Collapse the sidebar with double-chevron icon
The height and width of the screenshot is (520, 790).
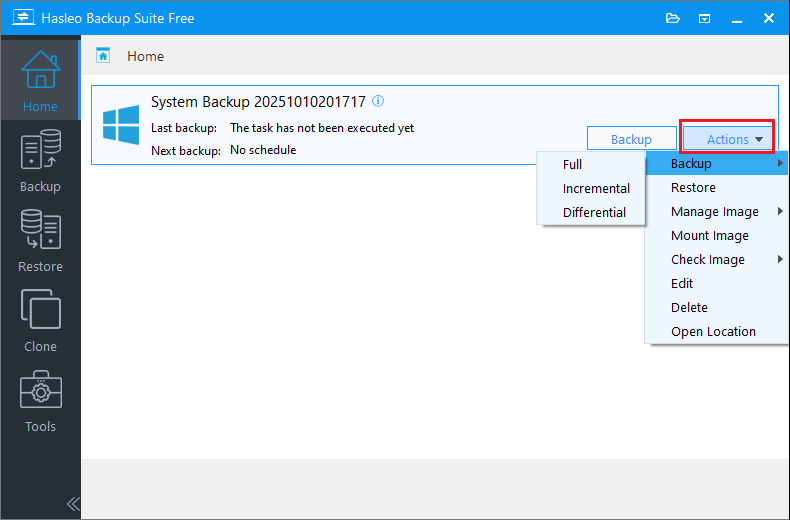point(73,503)
